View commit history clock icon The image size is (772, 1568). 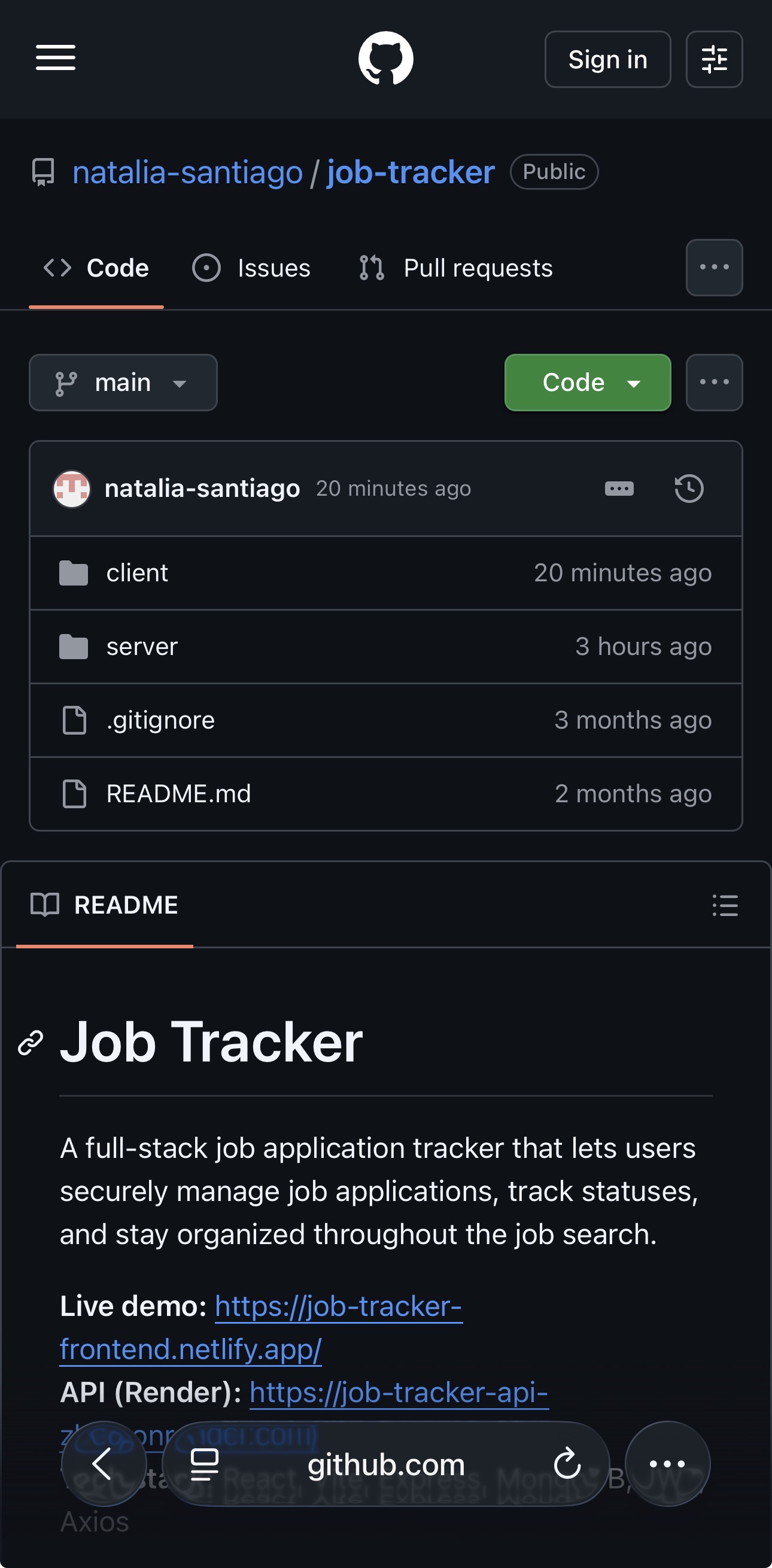point(689,489)
